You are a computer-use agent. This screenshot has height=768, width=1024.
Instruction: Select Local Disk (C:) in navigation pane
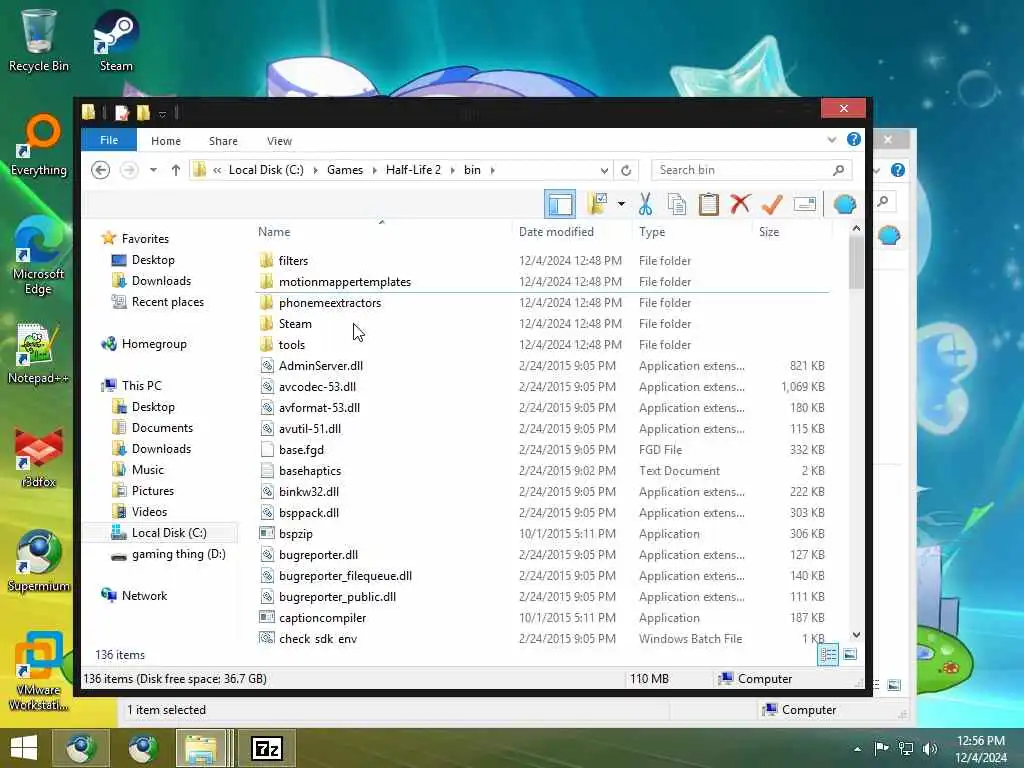pyautogui.click(x=168, y=533)
